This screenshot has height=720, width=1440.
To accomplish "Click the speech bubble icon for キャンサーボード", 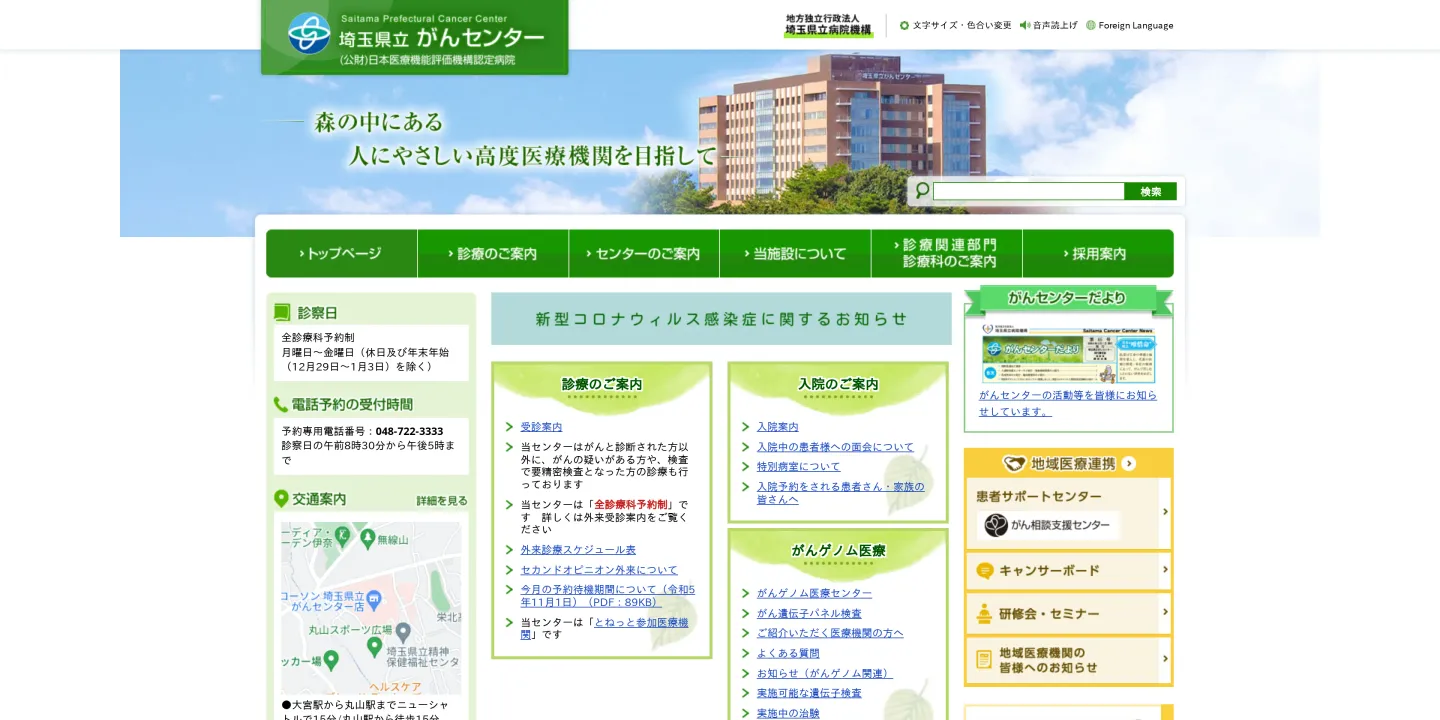I will (985, 571).
